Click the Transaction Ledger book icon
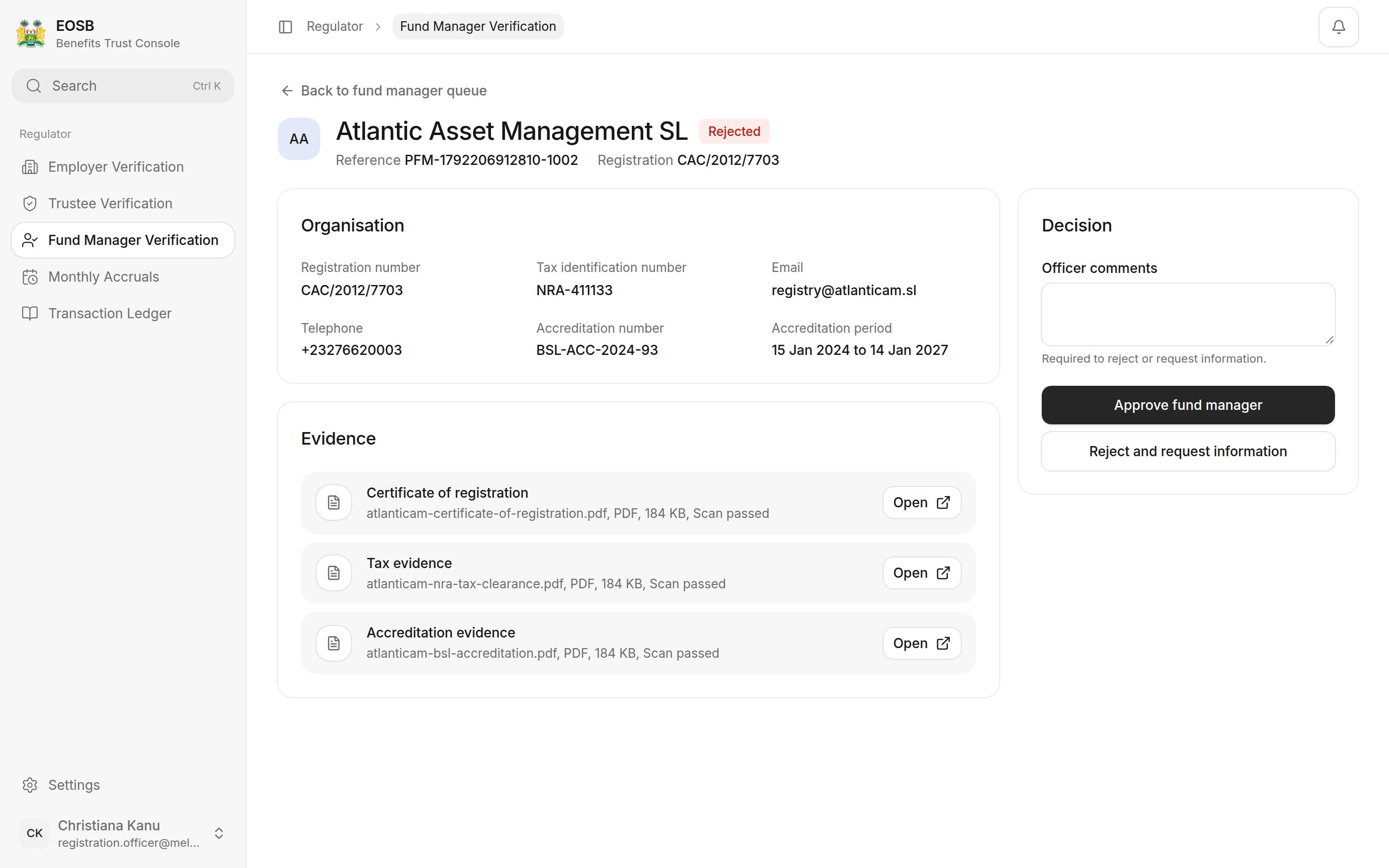 click(30, 313)
